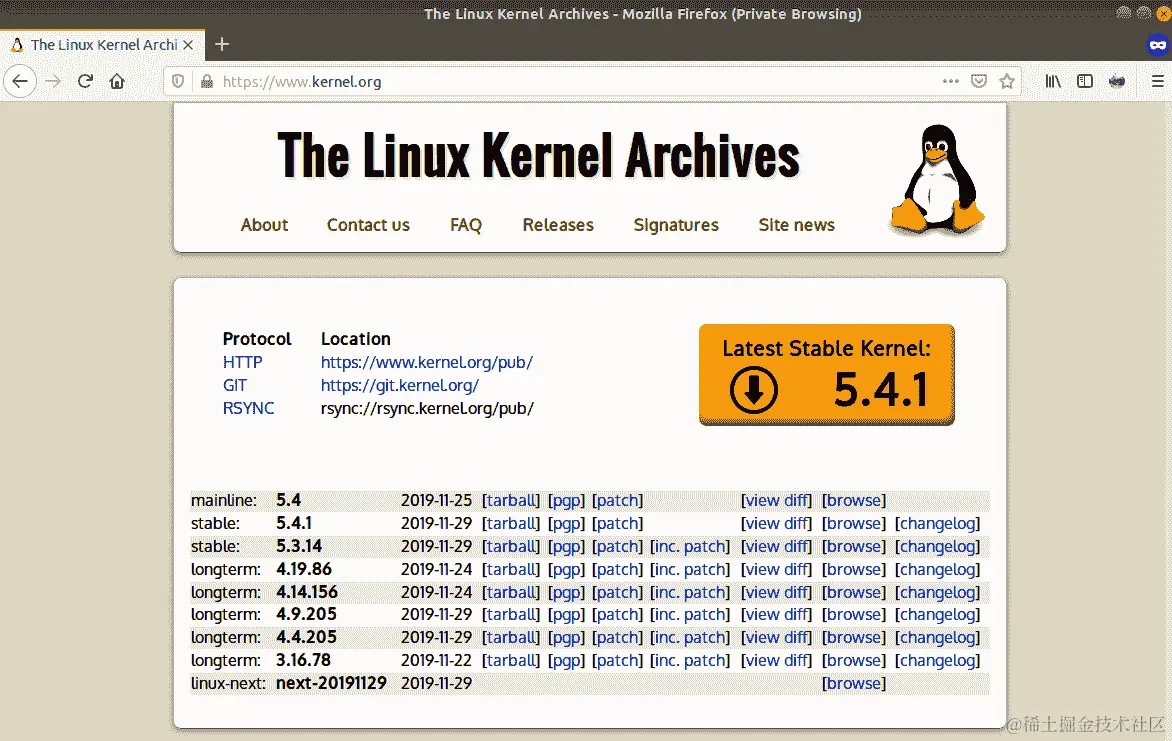Image resolution: width=1172 pixels, height=741 pixels.
Task: Go back with the Firefox back arrow
Action: click(x=20, y=82)
